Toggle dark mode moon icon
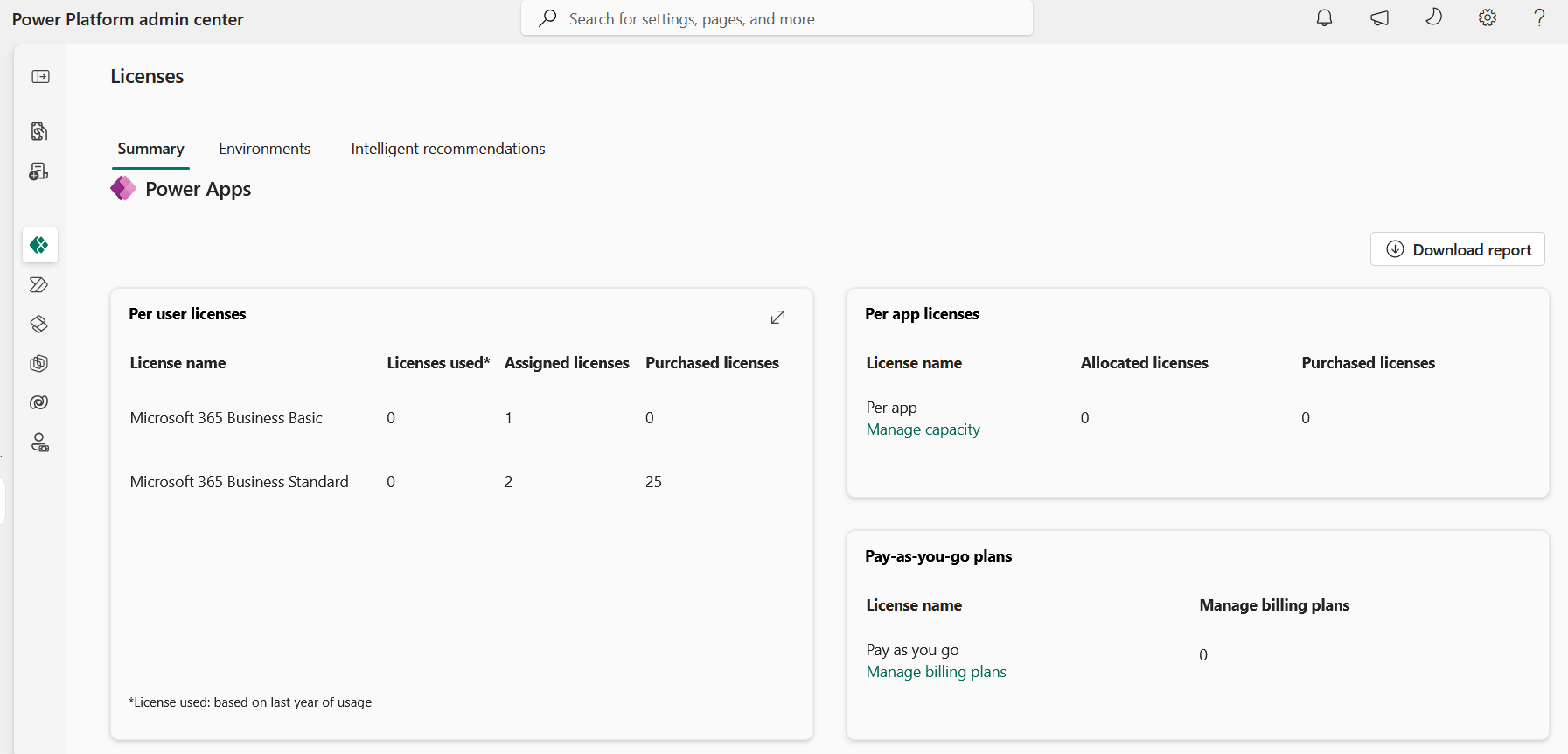The image size is (1568, 754). pos(1433,17)
